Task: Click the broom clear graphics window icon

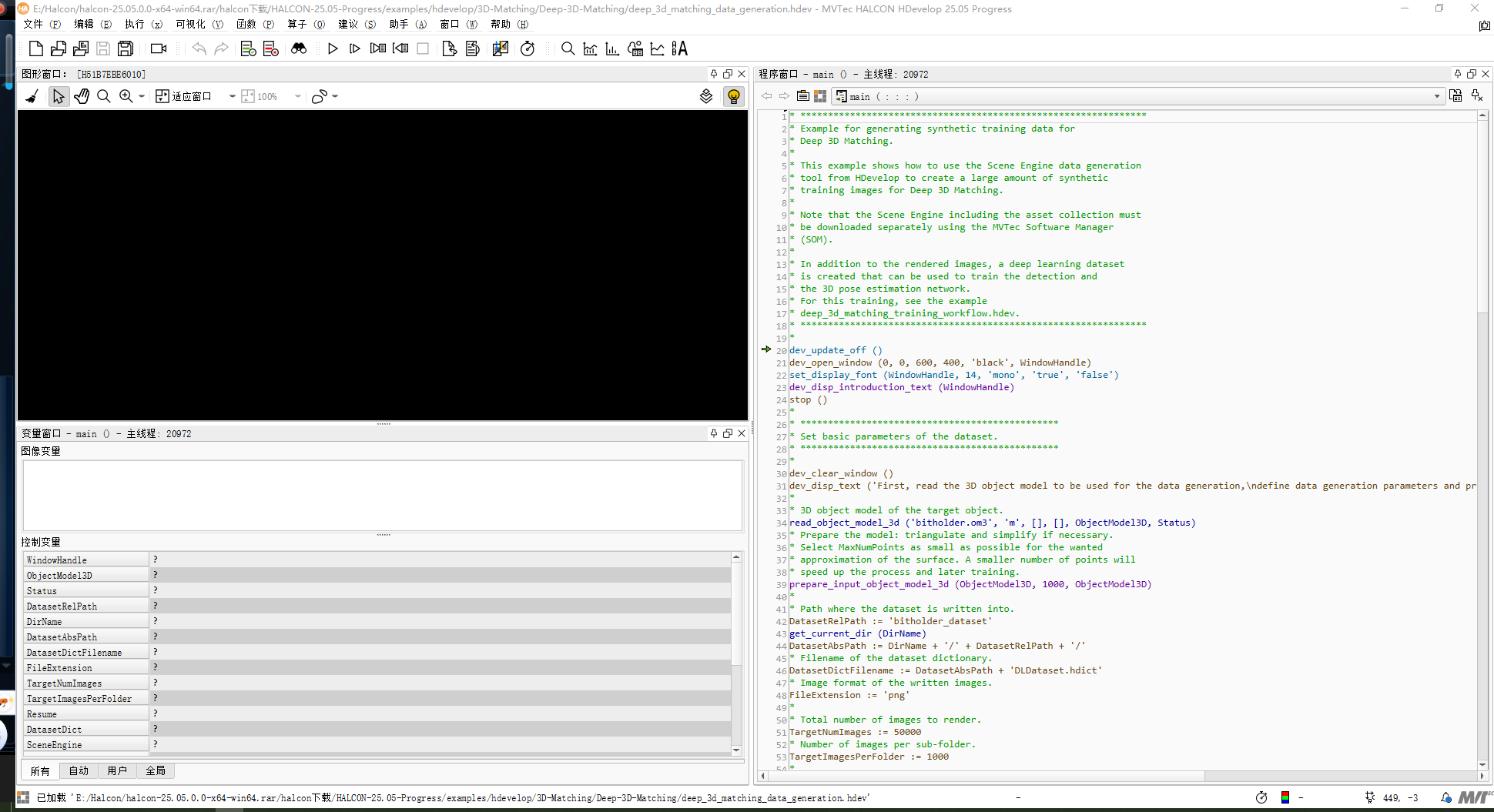Action: [x=32, y=96]
